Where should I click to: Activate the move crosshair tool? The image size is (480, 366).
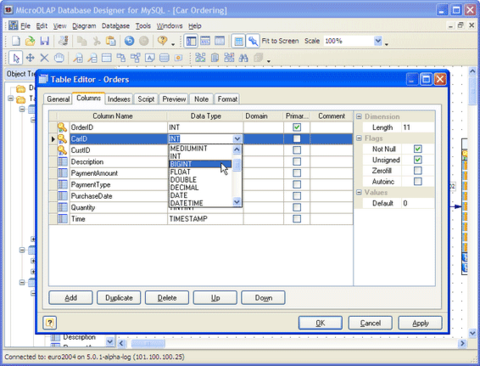point(30,58)
